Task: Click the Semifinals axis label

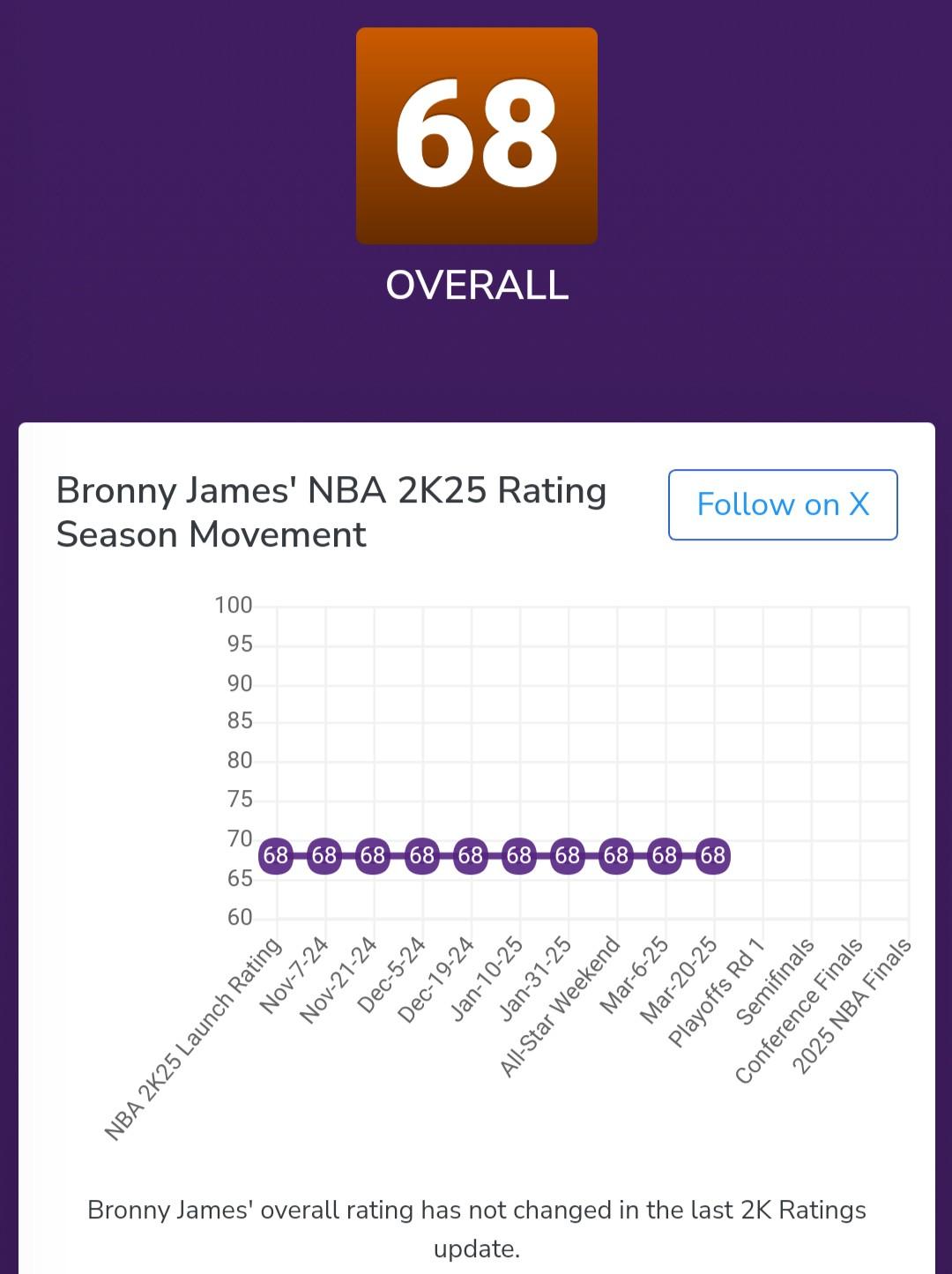Action: pos(775,981)
